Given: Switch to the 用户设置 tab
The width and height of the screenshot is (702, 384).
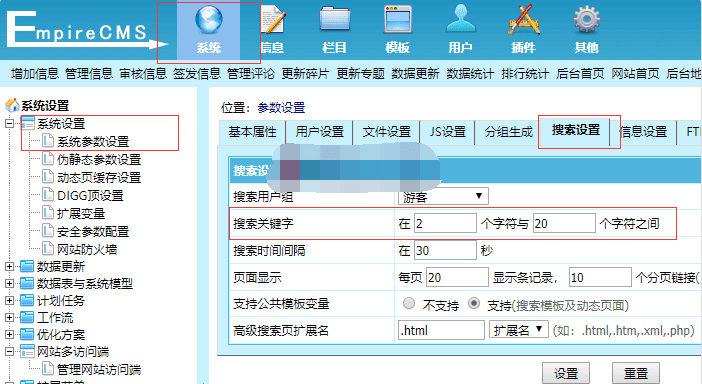Looking at the screenshot, I should tap(319, 132).
